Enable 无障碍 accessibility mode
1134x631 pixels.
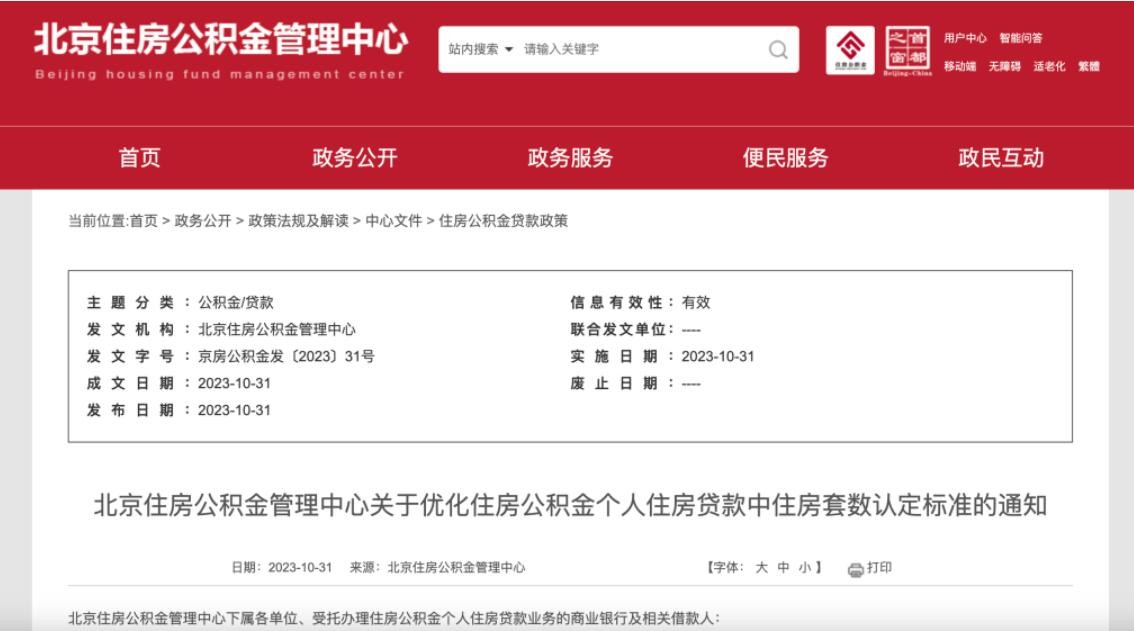pyautogui.click(x=1005, y=66)
